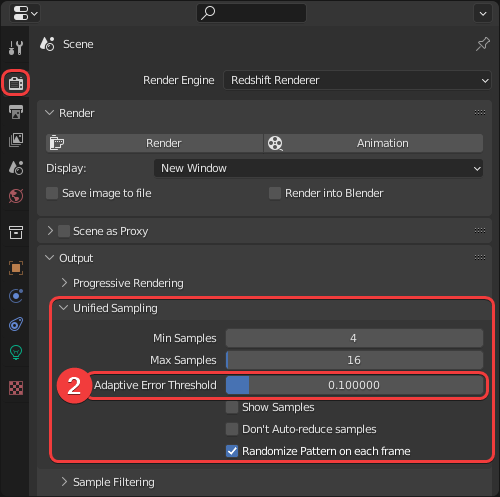The width and height of the screenshot is (500, 497).
Task: Open the View Layer properties tab
Action: [x=16, y=140]
